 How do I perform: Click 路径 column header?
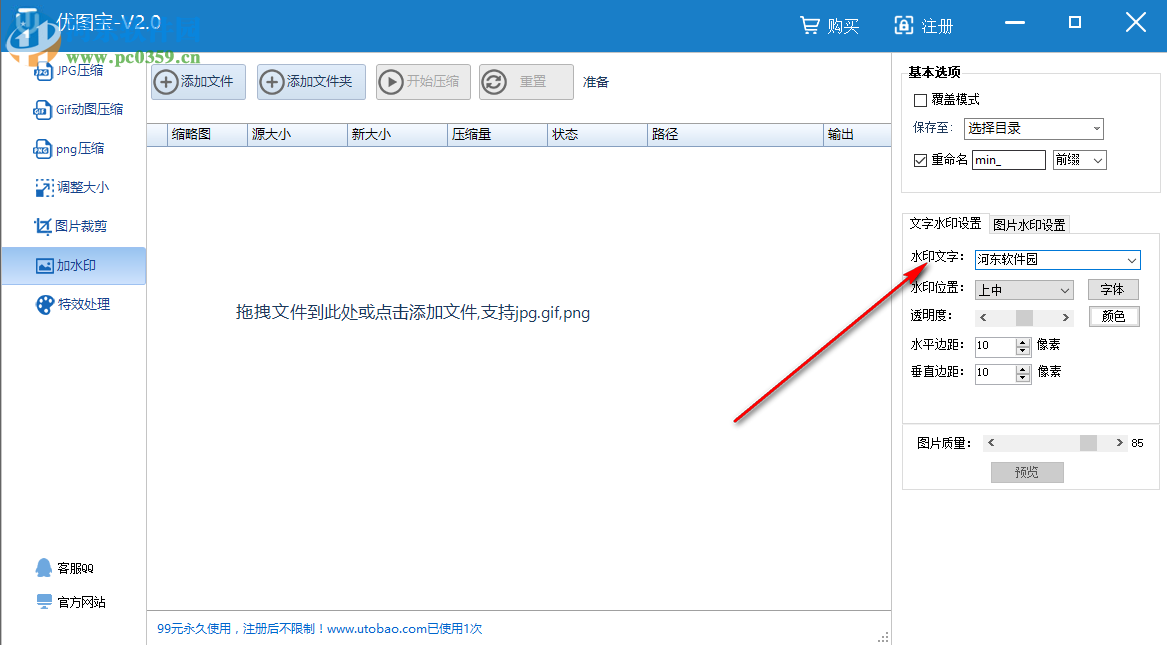(735, 135)
